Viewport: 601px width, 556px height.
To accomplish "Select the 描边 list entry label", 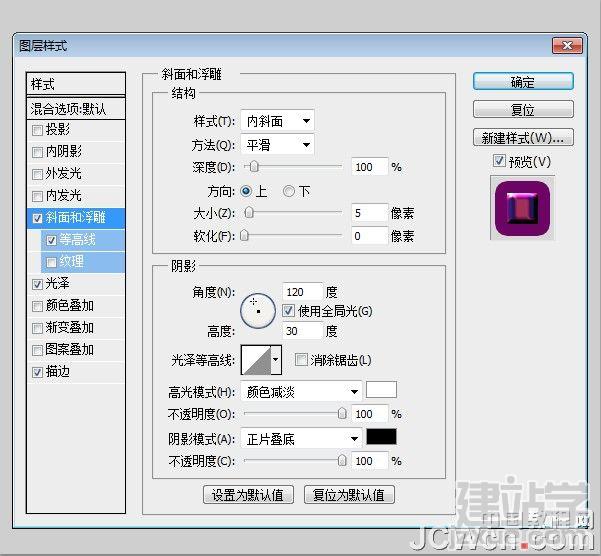I will point(57,371).
